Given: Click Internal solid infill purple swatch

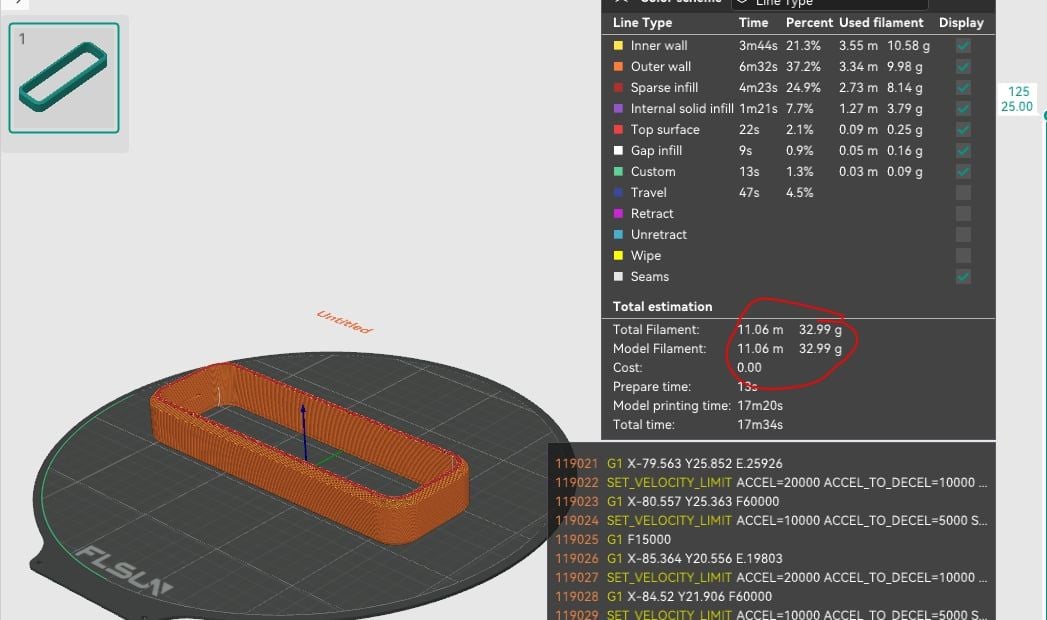Looking at the screenshot, I should (x=618, y=108).
